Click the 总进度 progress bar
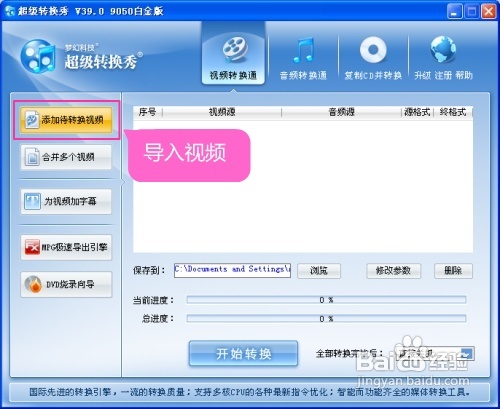The height and width of the screenshot is (409, 500). [326, 319]
